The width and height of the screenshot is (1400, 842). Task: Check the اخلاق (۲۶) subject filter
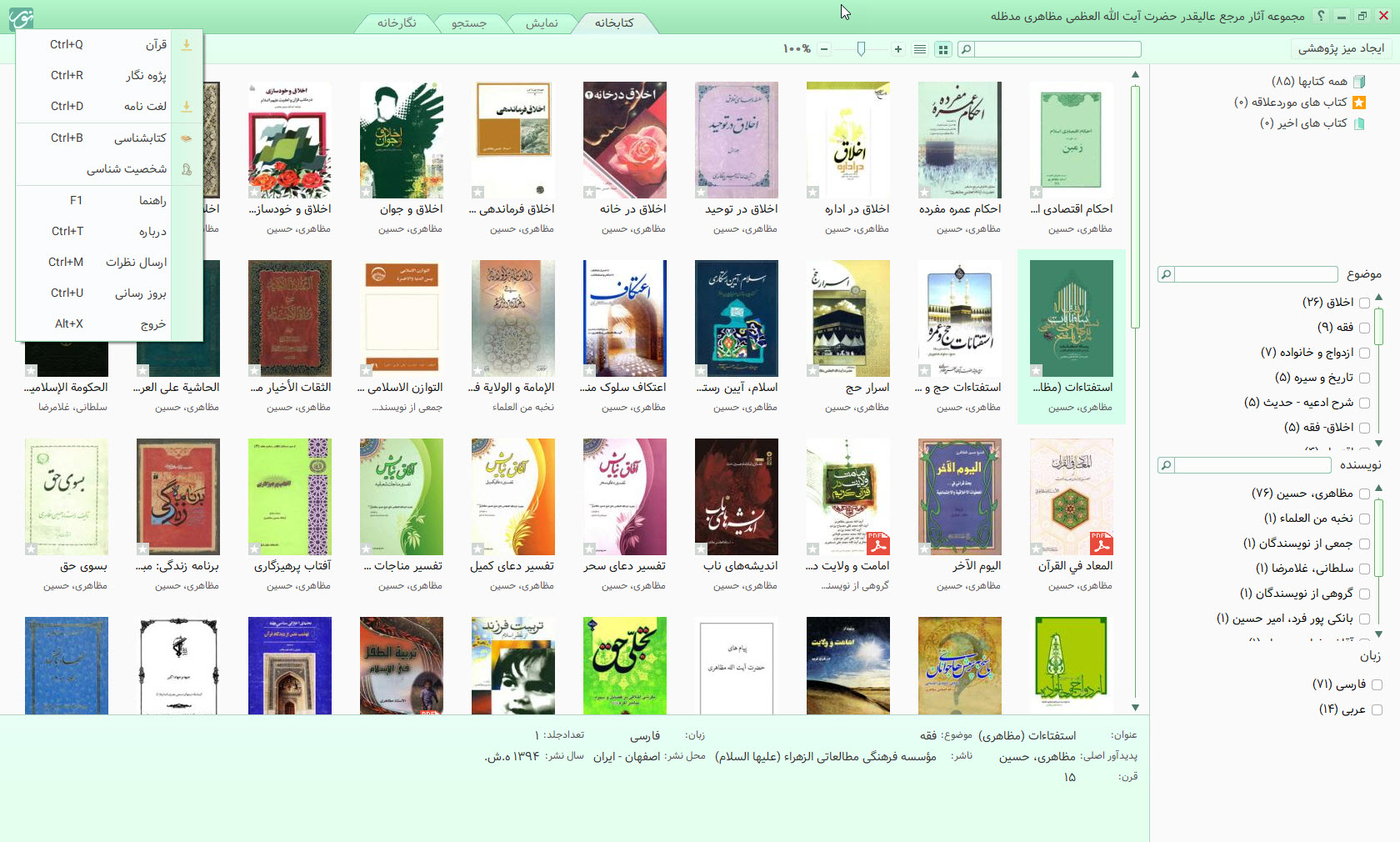coord(1364,303)
